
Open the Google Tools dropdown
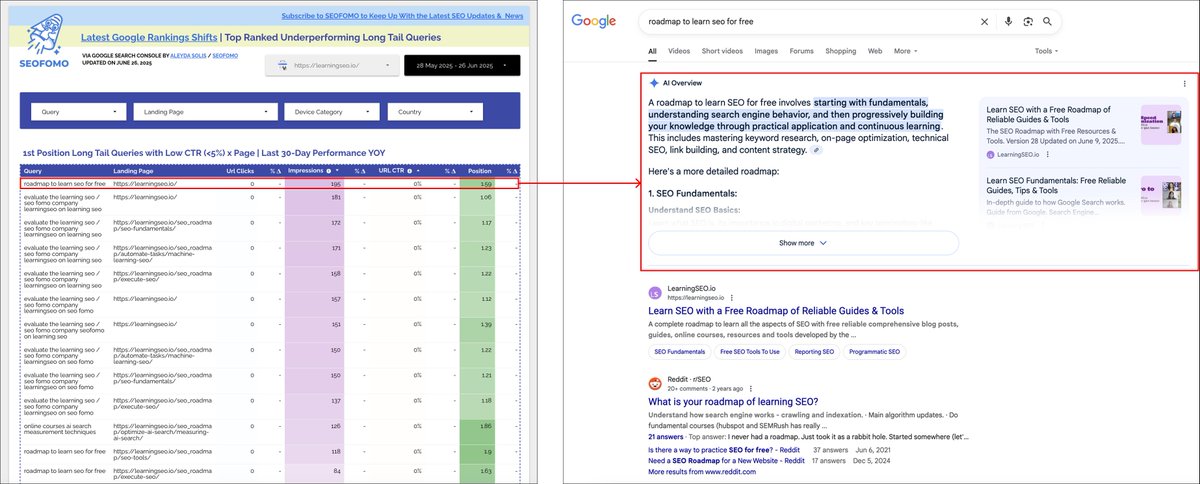click(1046, 51)
